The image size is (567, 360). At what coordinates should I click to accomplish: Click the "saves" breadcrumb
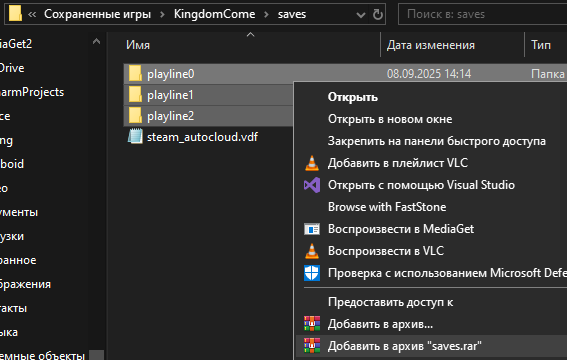click(292, 14)
